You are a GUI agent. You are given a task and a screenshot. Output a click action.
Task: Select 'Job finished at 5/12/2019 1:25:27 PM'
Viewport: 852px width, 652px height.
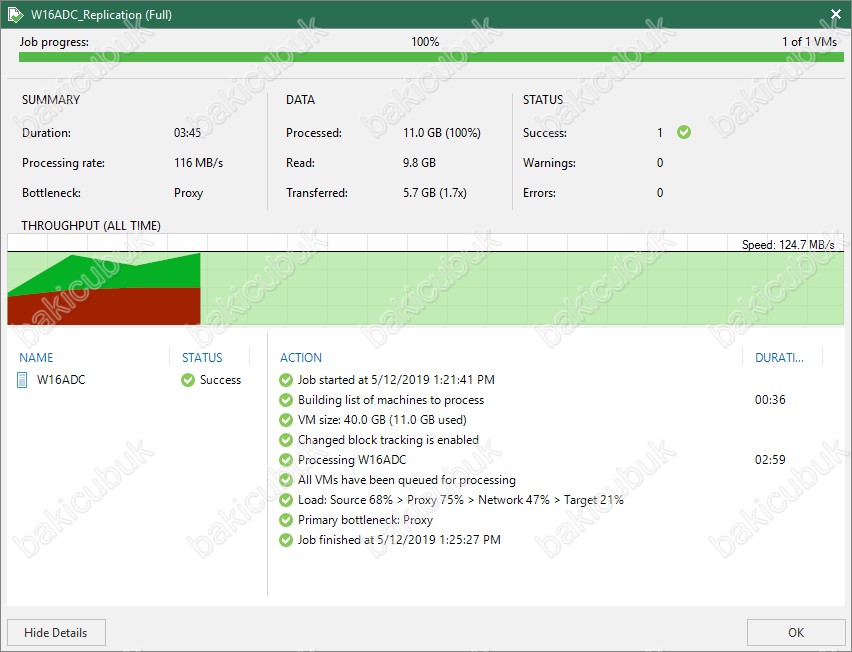399,540
